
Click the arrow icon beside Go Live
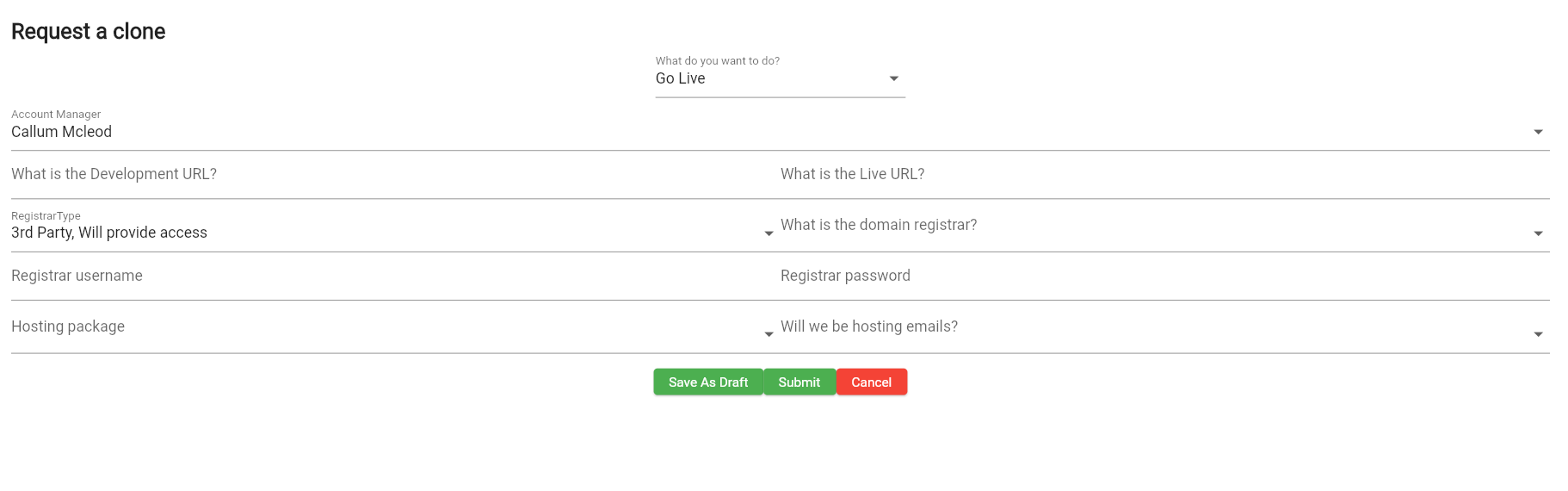pos(894,78)
